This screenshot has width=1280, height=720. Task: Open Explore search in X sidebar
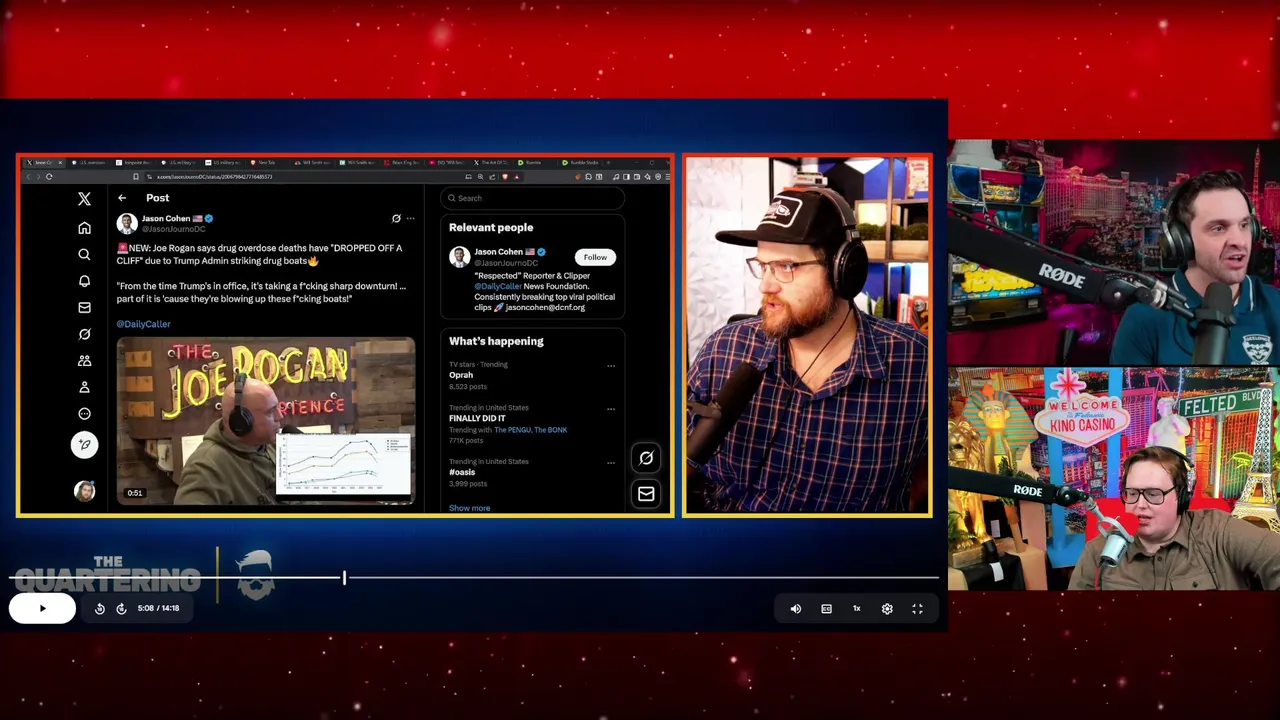tap(84, 254)
